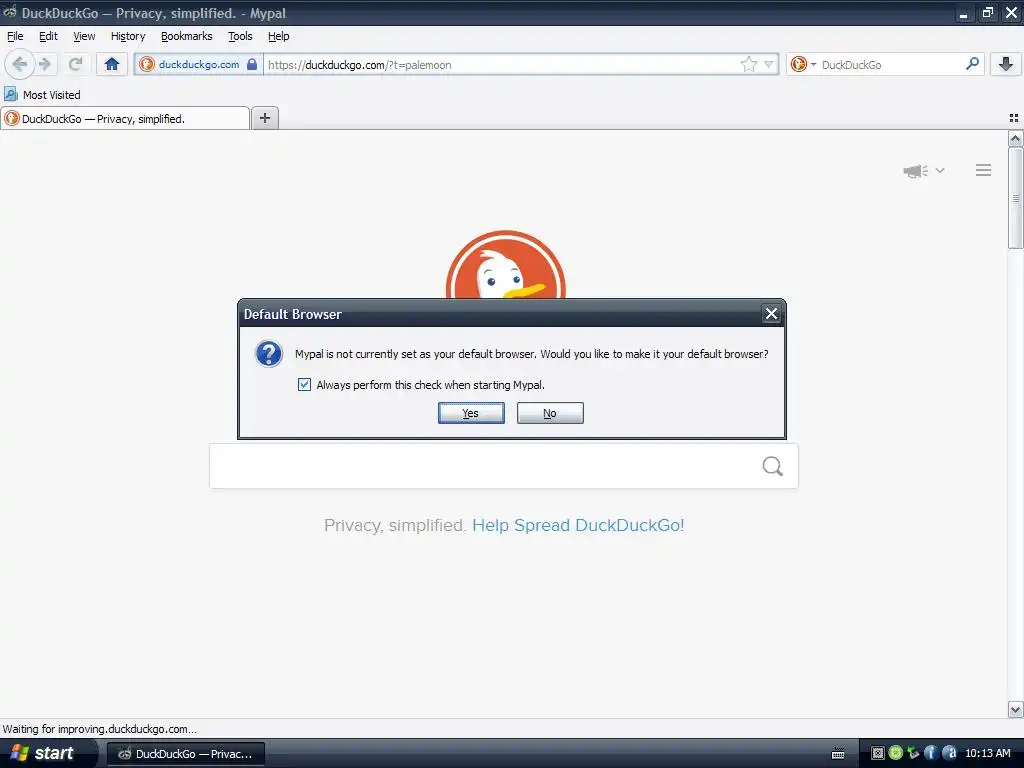This screenshot has height=768, width=1024.
Task: Open the File menu
Action: 15,36
